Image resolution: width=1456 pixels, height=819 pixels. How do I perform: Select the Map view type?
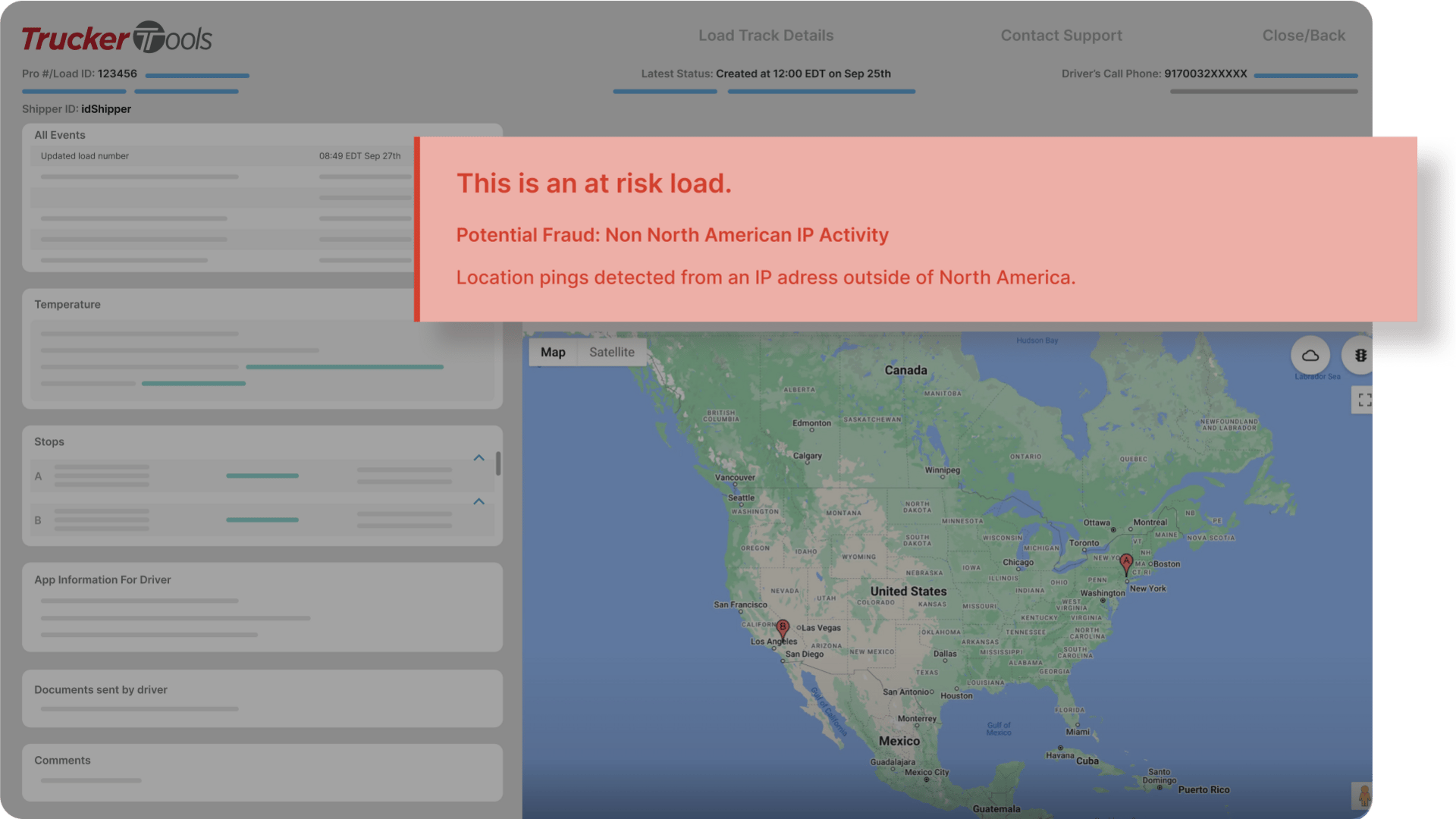(553, 352)
